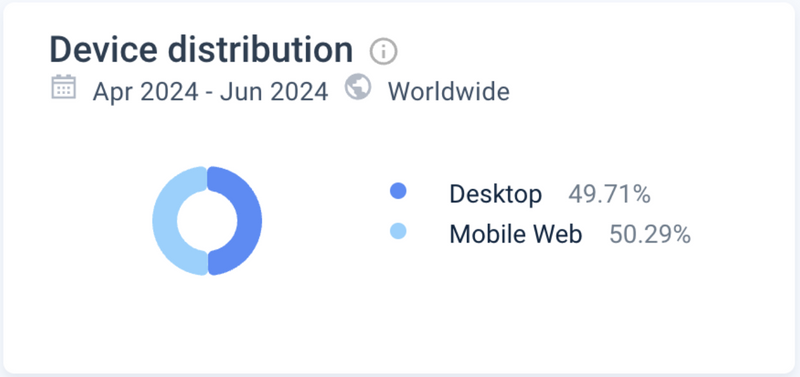Open the Apr 2024 - Jun 2024 date range
The image size is (800, 377).
(x=210, y=92)
